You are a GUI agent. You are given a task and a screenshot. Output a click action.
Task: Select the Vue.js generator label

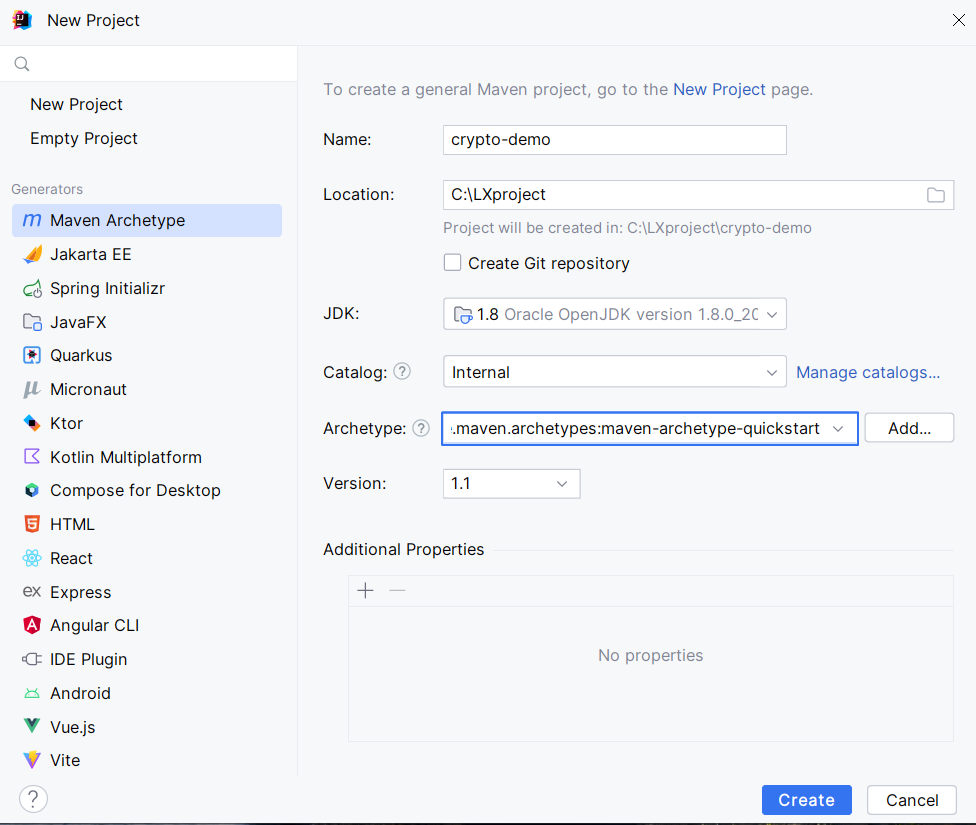click(73, 727)
